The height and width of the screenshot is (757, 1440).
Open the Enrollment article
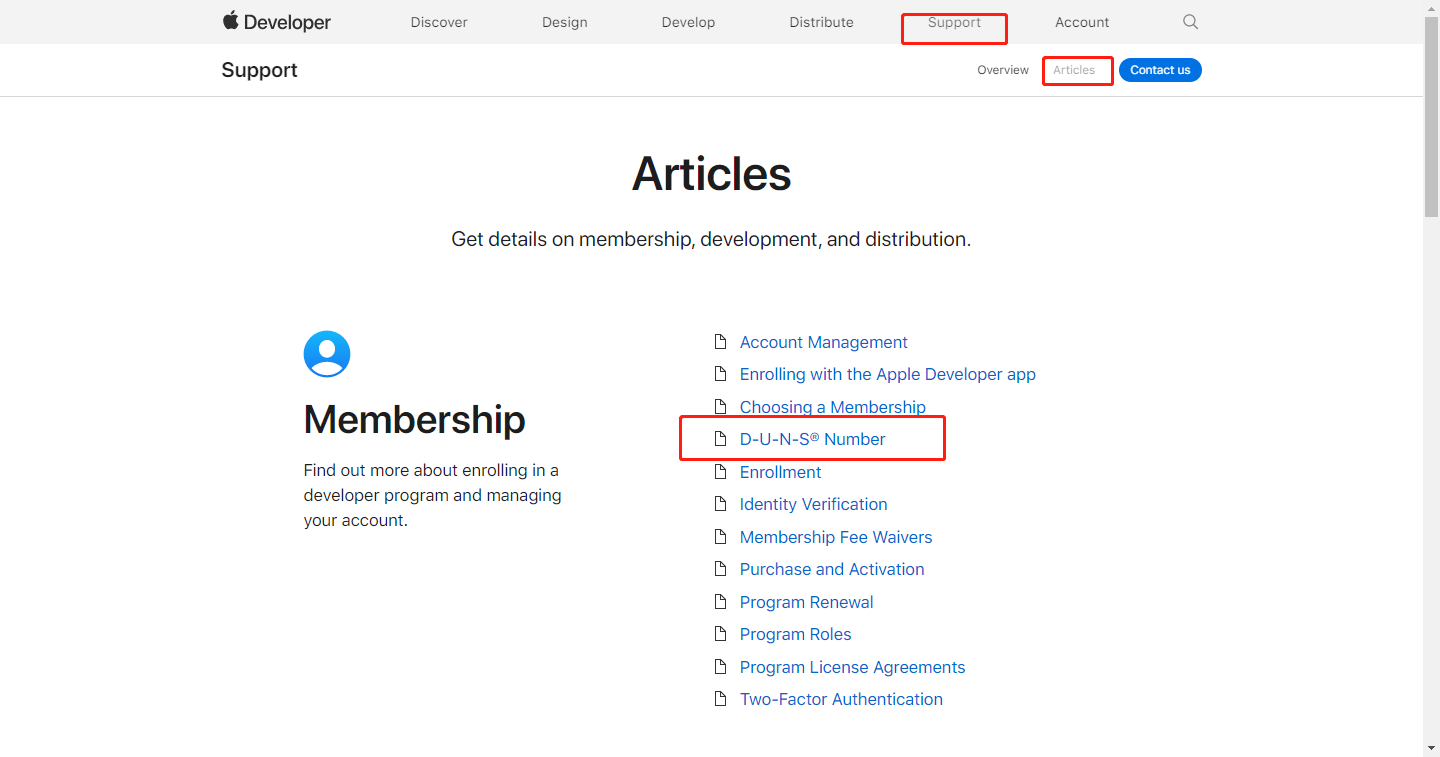(x=781, y=472)
